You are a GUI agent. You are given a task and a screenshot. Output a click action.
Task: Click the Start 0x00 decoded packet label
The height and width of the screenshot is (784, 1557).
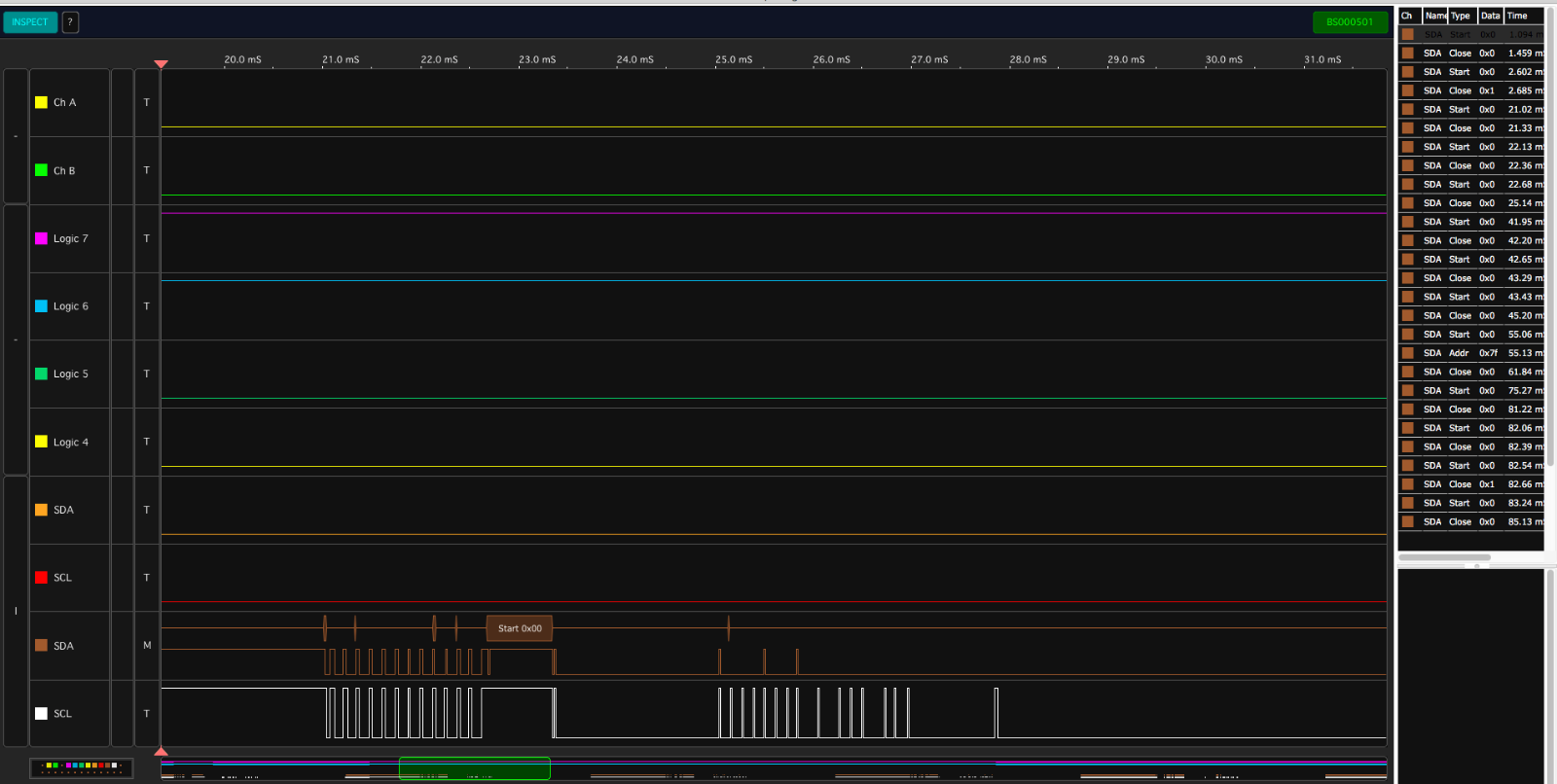[520, 628]
